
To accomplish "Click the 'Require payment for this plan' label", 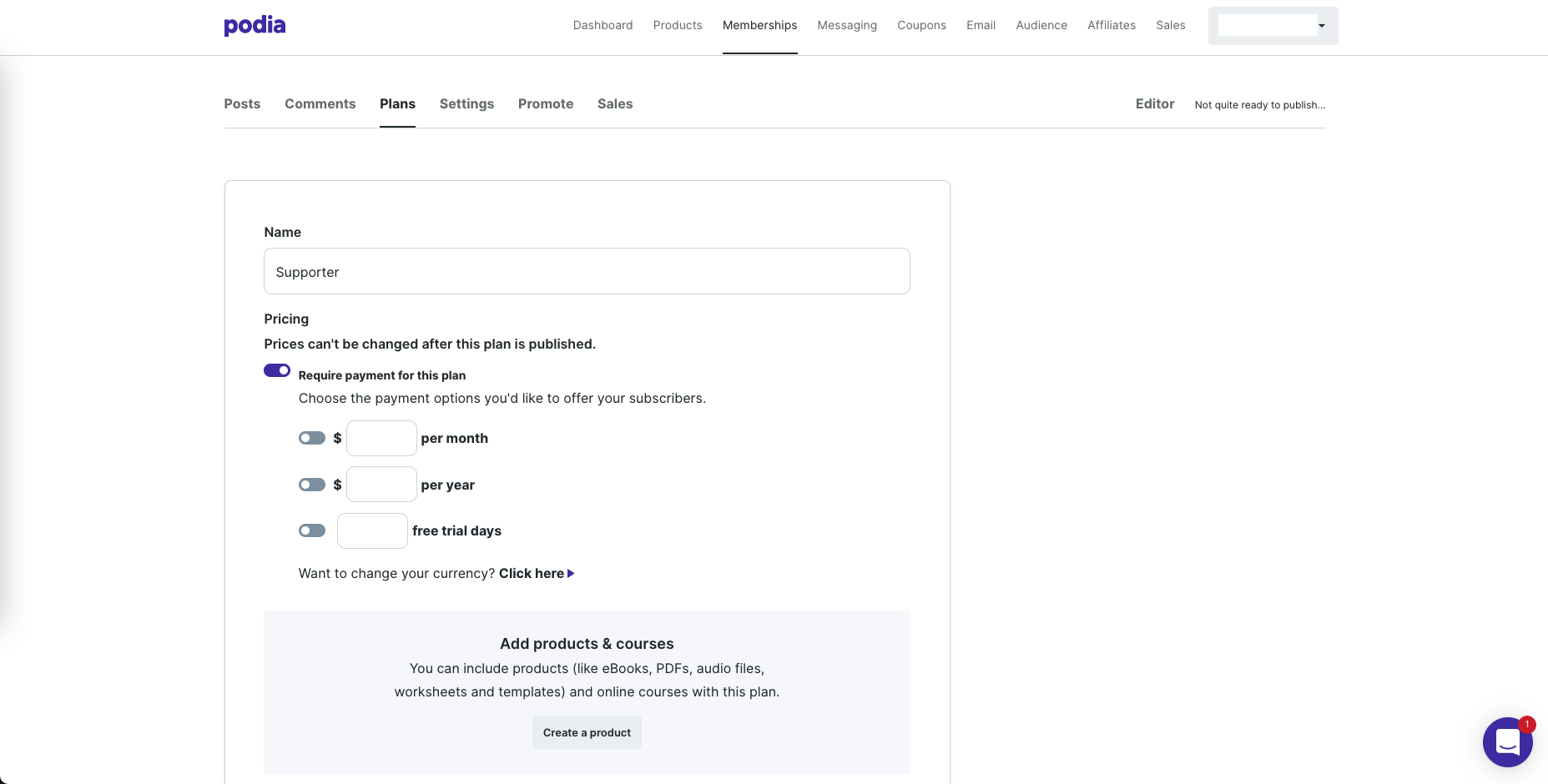I will [x=382, y=375].
